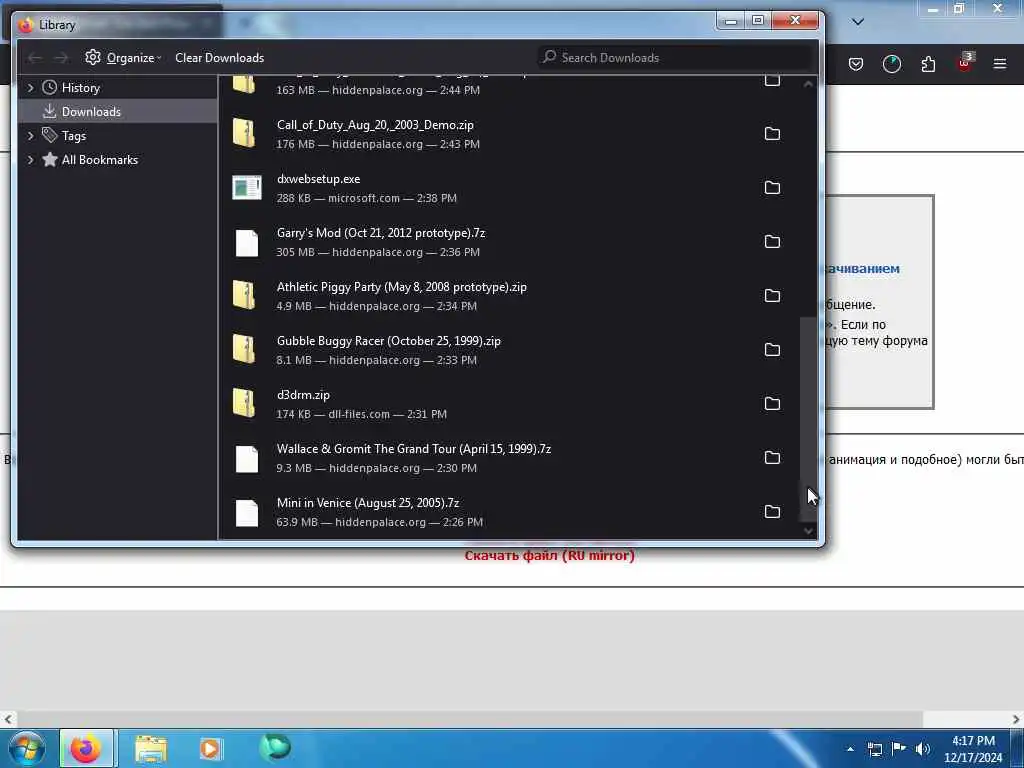
Task: Select All Bookmarks in the sidebar
Action: point(118,160)
